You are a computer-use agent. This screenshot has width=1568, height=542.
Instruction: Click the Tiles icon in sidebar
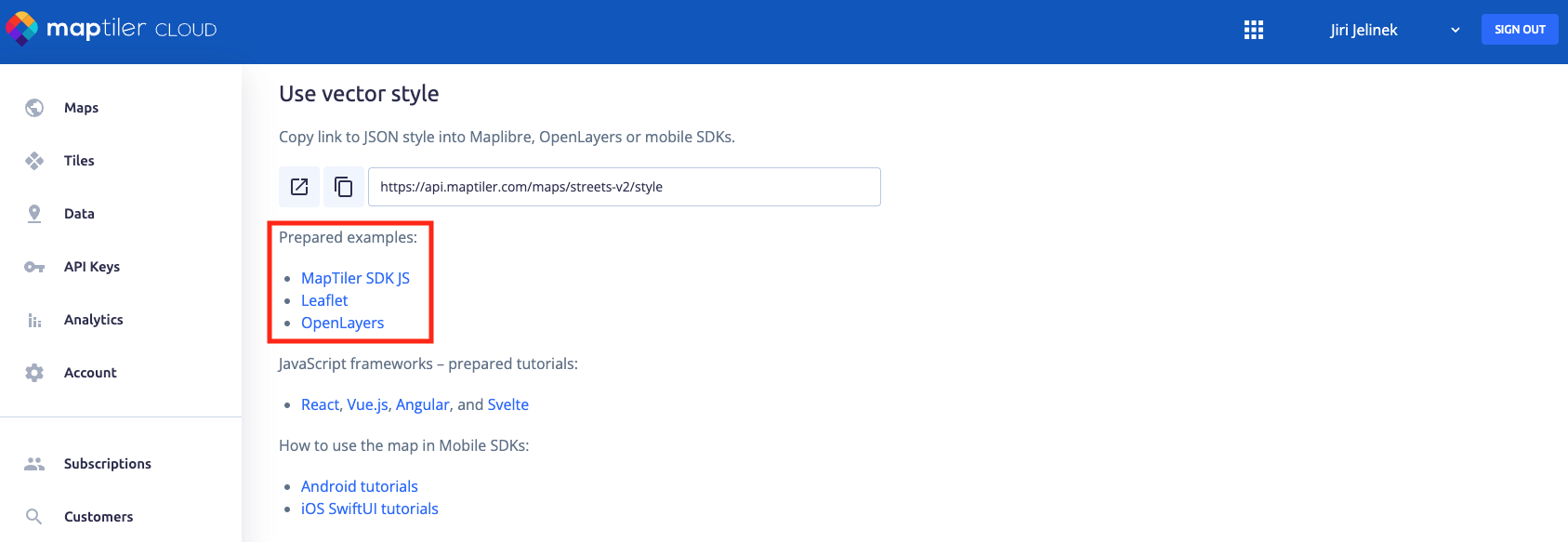click(34, 161)
